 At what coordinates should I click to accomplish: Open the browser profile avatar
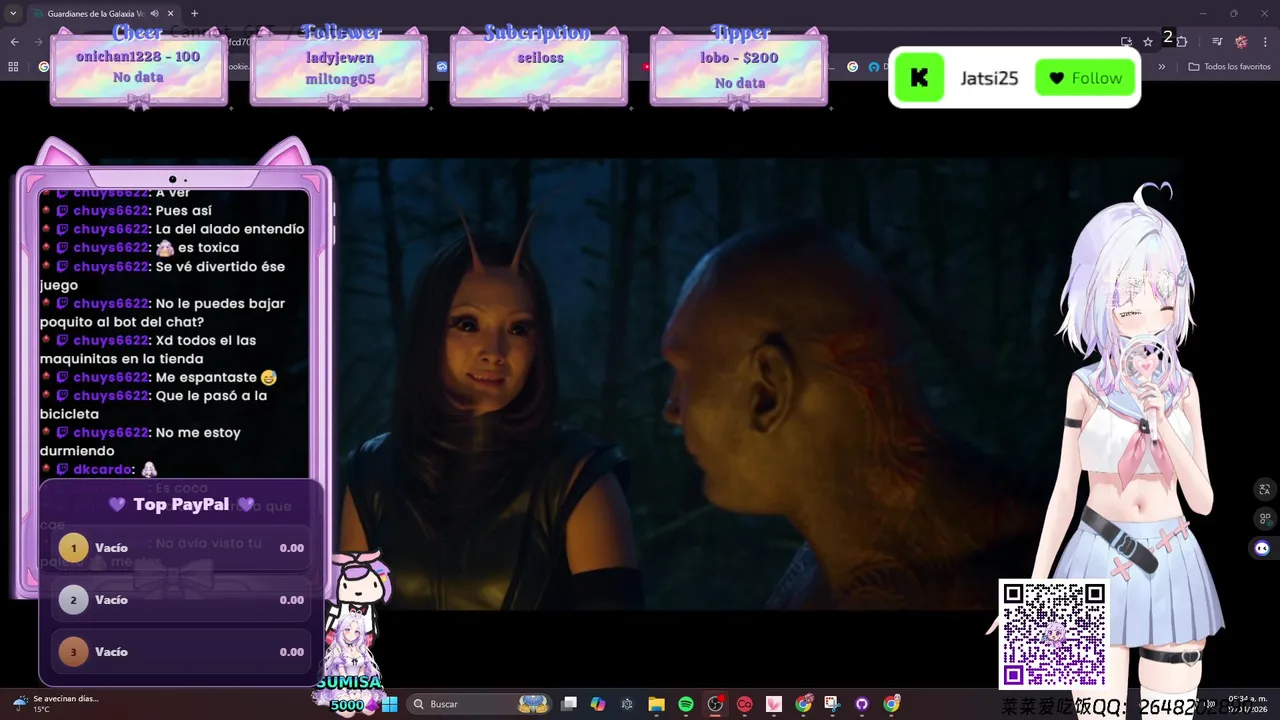1241,41
